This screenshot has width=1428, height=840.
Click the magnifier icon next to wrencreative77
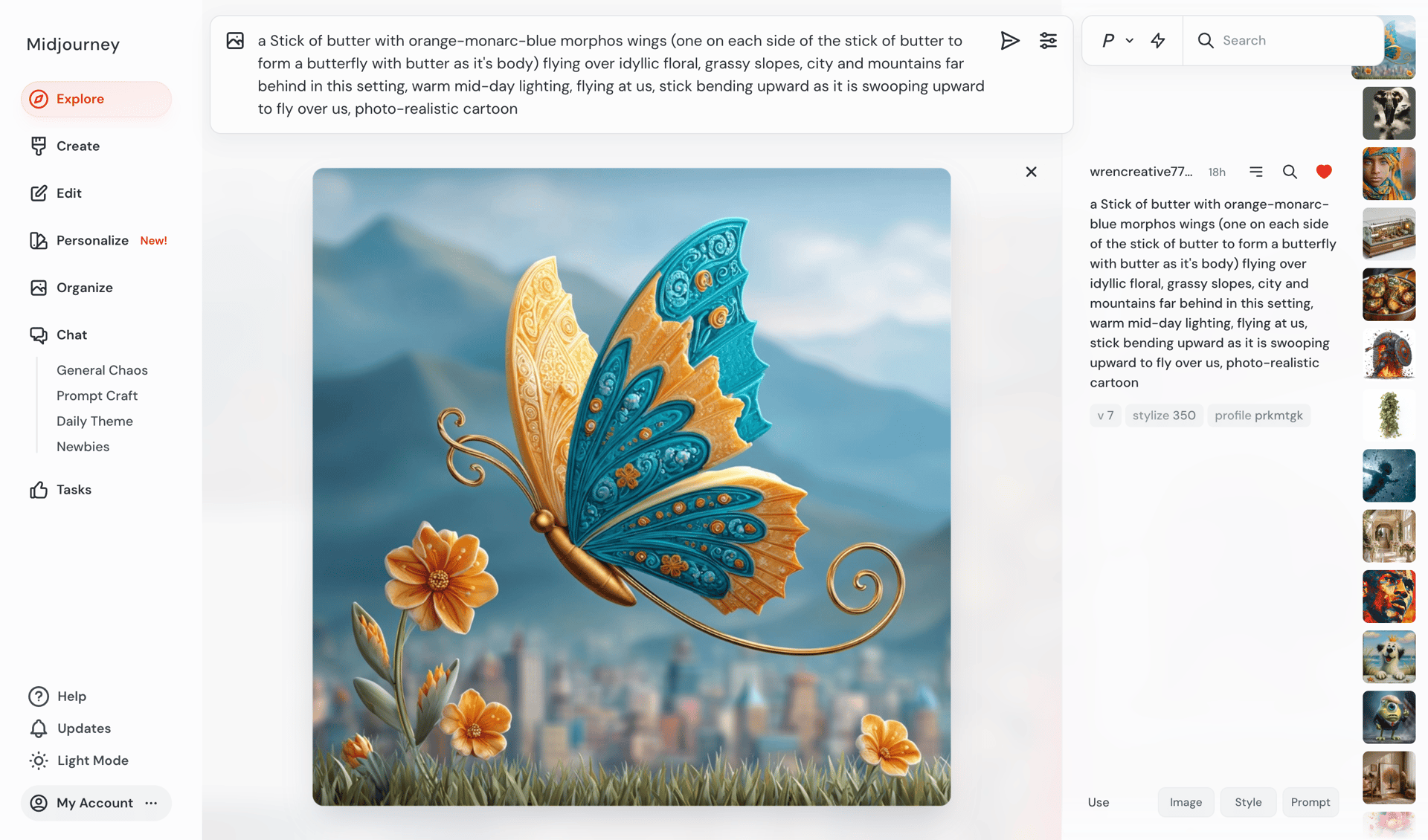pos(1290,172)
